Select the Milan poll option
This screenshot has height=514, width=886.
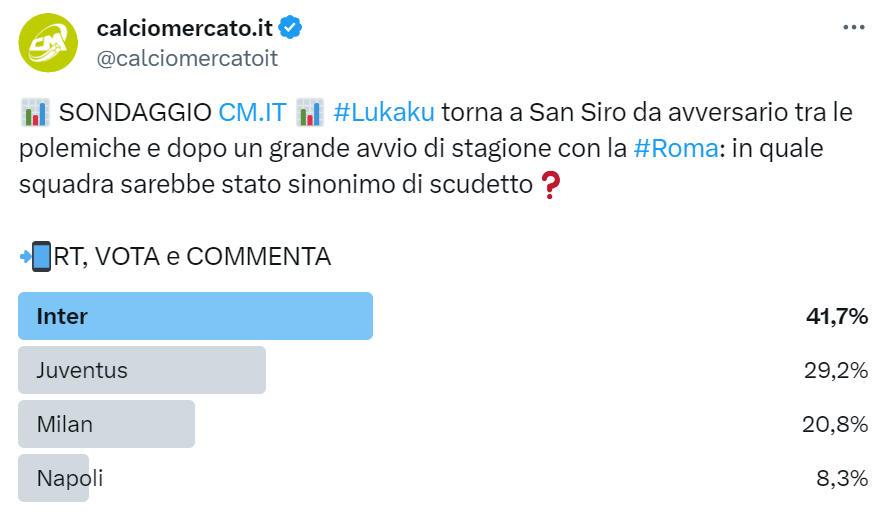pyautogui.click(x=106, y=424)
